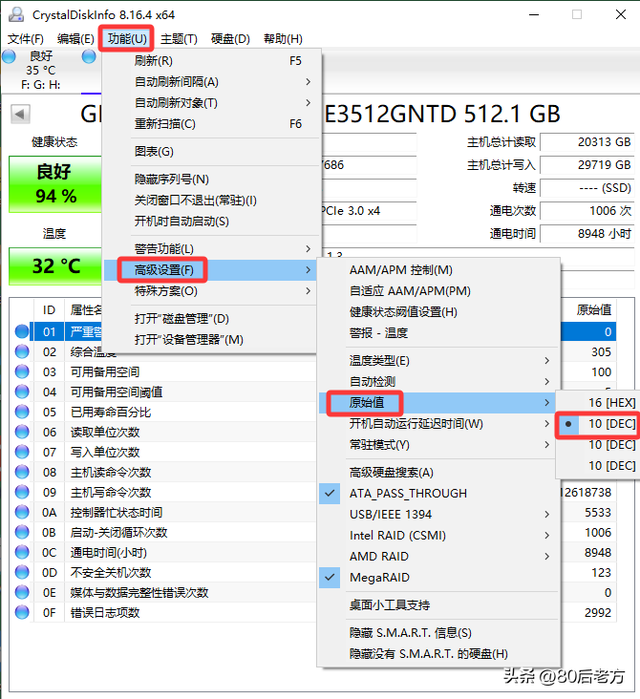640x699 pixels.
Task: Expand 开机自动运行延迟时间(W) submenu
Action: [x=439, y=424]
